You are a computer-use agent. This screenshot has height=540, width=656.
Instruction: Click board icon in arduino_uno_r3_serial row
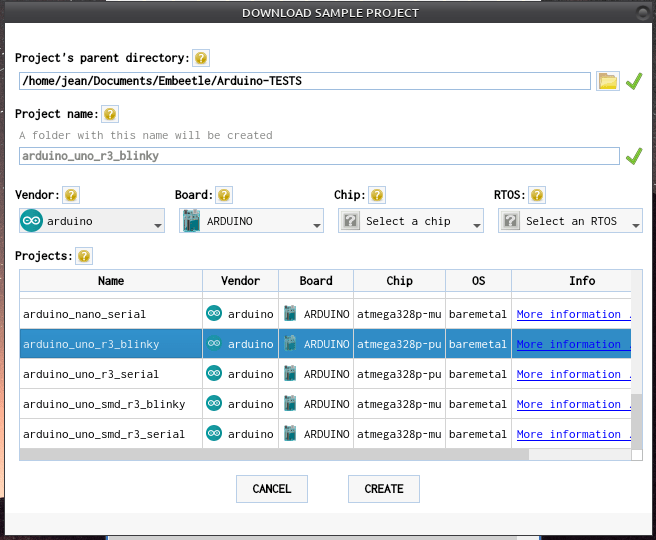click(x=290, y=374)
